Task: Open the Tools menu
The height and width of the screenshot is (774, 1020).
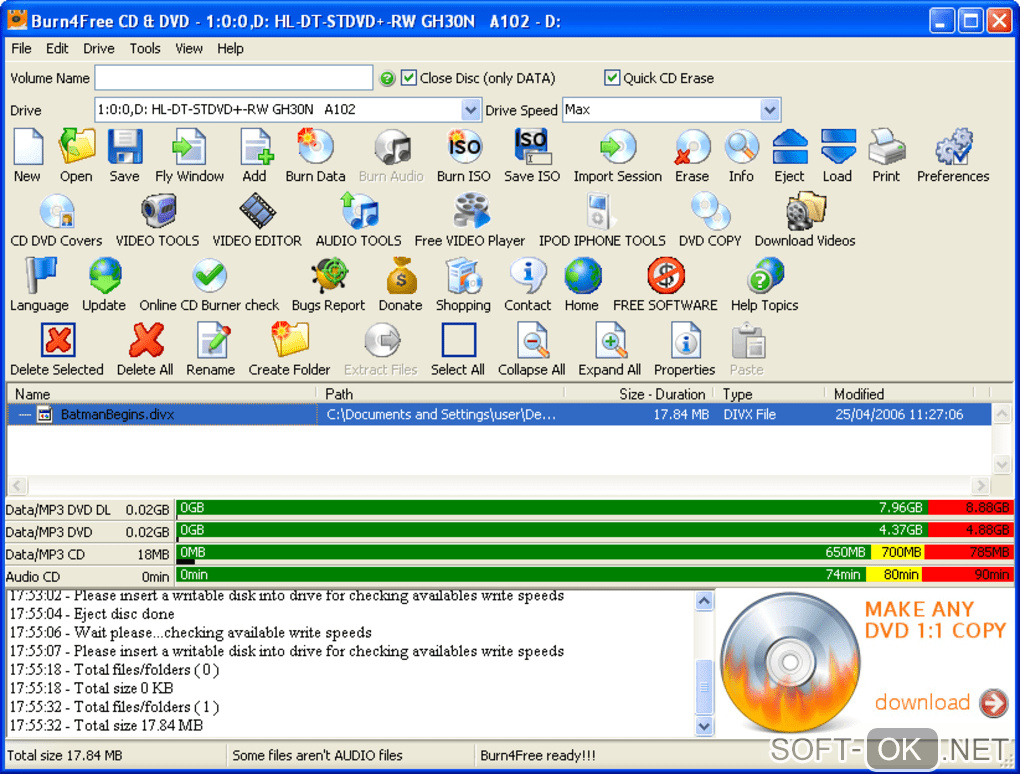Action: coord(145,48)
